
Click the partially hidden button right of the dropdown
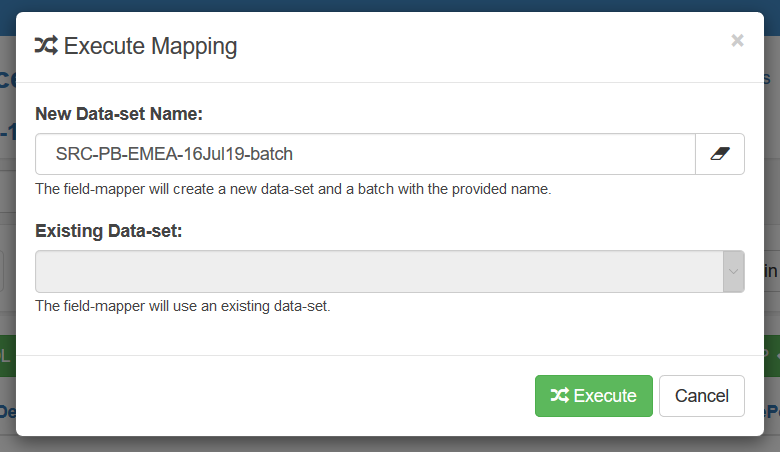(x=771, y=271)
